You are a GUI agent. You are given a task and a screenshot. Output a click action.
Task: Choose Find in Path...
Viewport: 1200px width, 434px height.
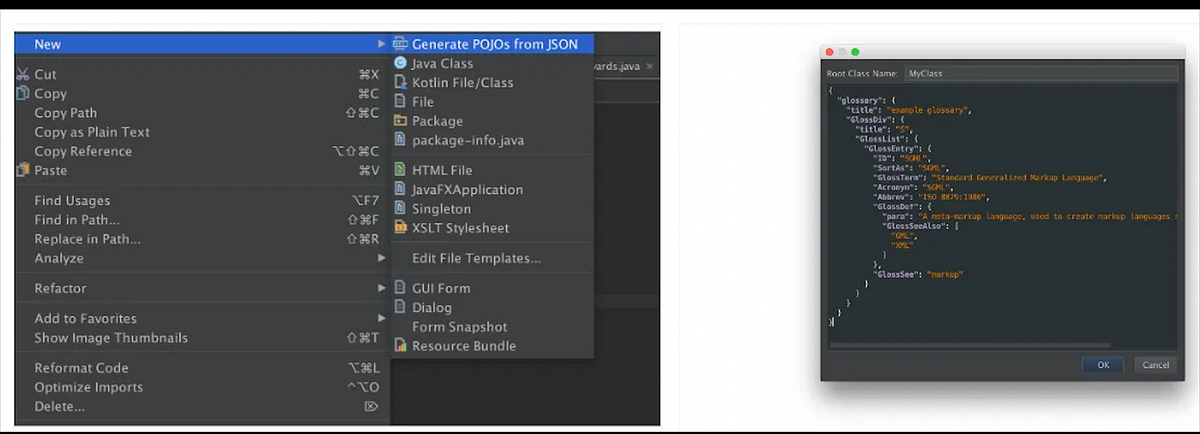201,219
